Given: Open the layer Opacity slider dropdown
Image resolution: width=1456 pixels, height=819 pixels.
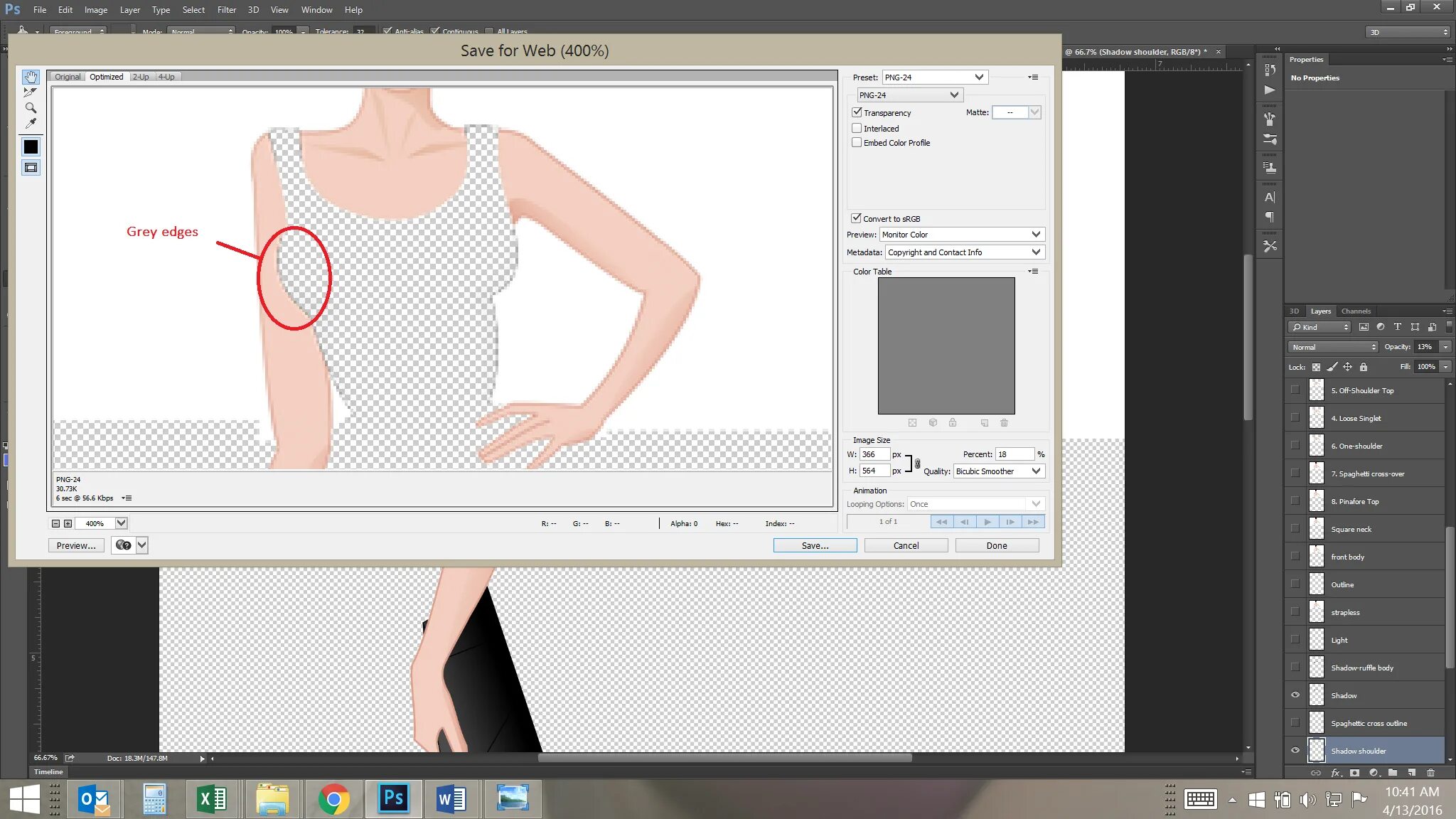Looking at the screenshot, I should pos(1445,347).
